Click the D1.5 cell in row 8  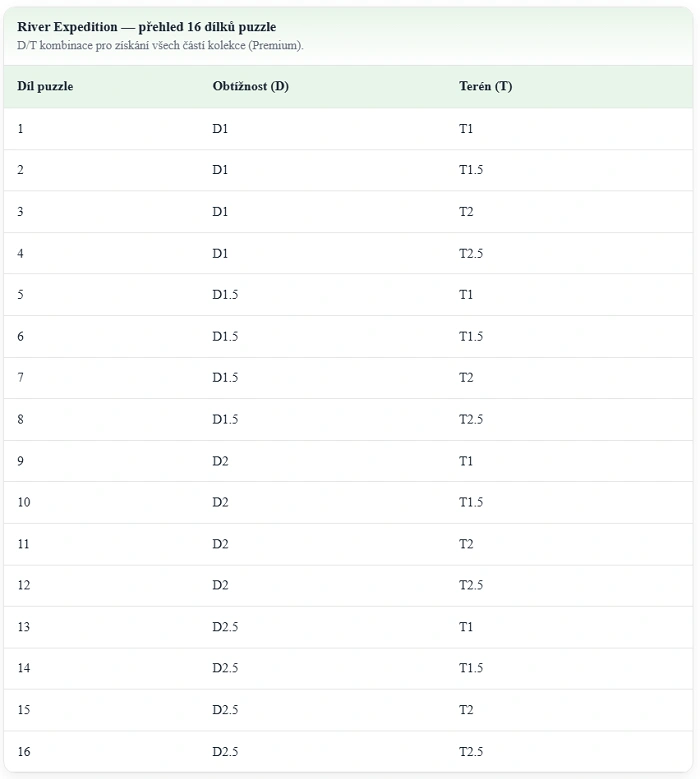click(225, 420)
